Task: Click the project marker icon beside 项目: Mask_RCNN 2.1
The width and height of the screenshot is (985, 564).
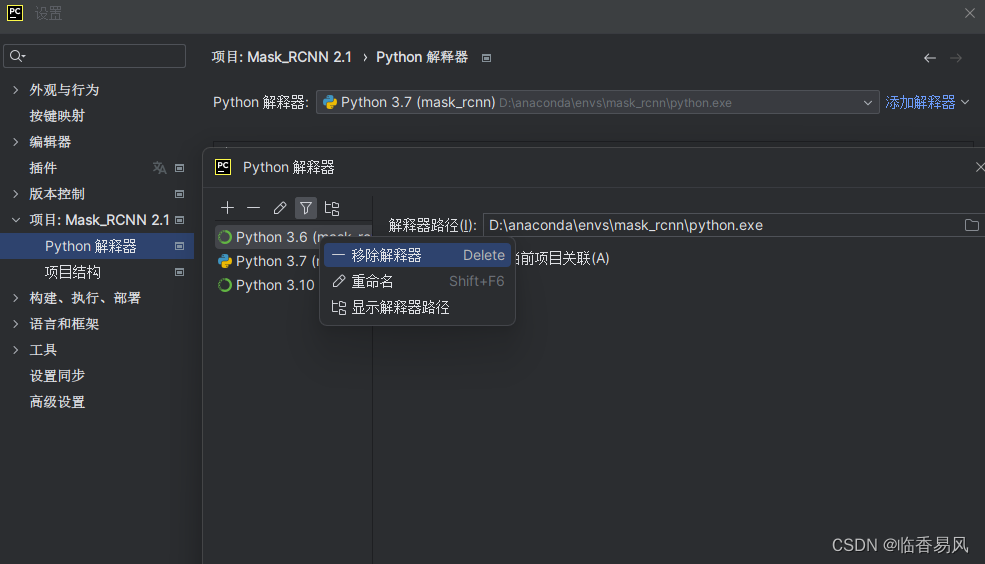Action: [x=180, y=220]
